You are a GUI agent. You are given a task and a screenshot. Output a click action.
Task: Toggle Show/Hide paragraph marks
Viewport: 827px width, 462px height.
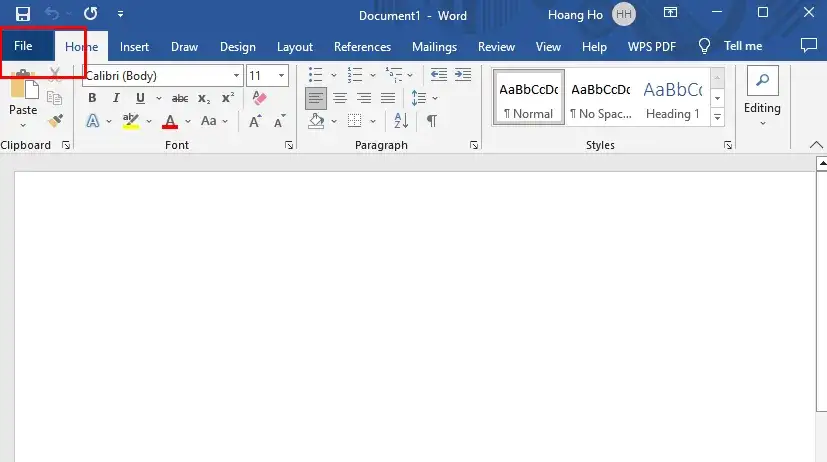[x=432, y=121]
